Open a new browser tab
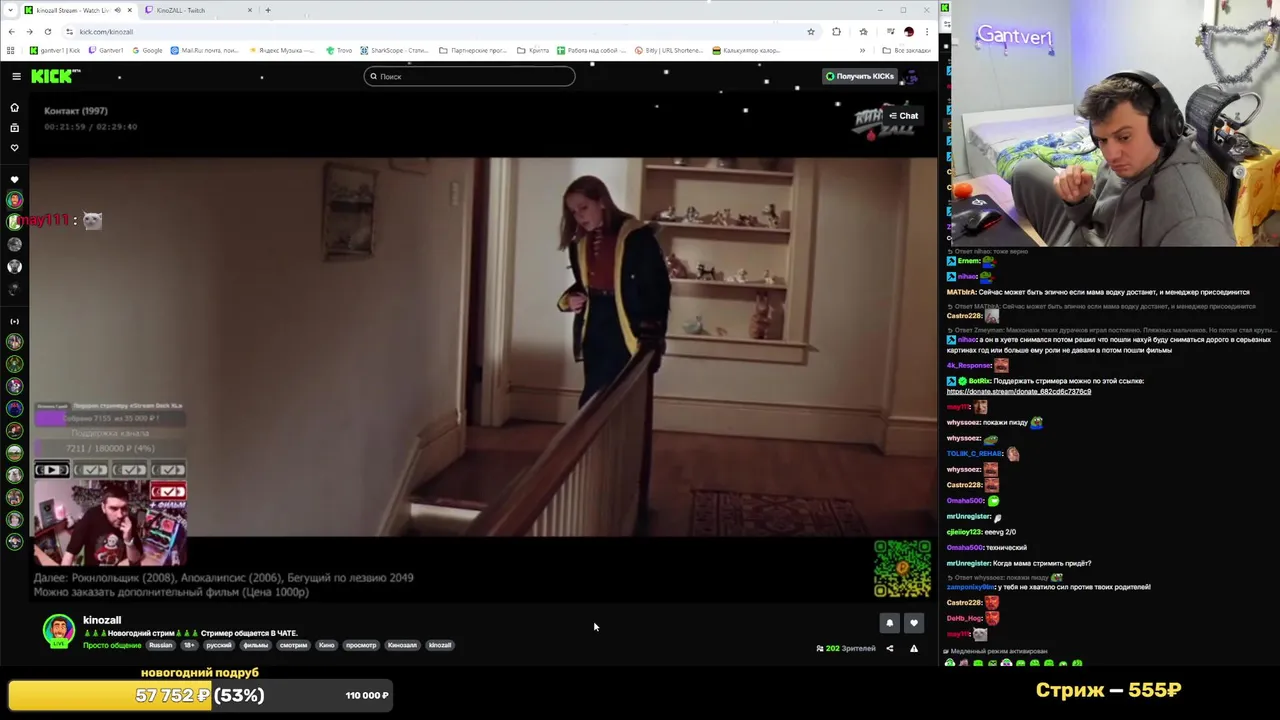This screenshot has width=1280, height=720. click(267, 10)
